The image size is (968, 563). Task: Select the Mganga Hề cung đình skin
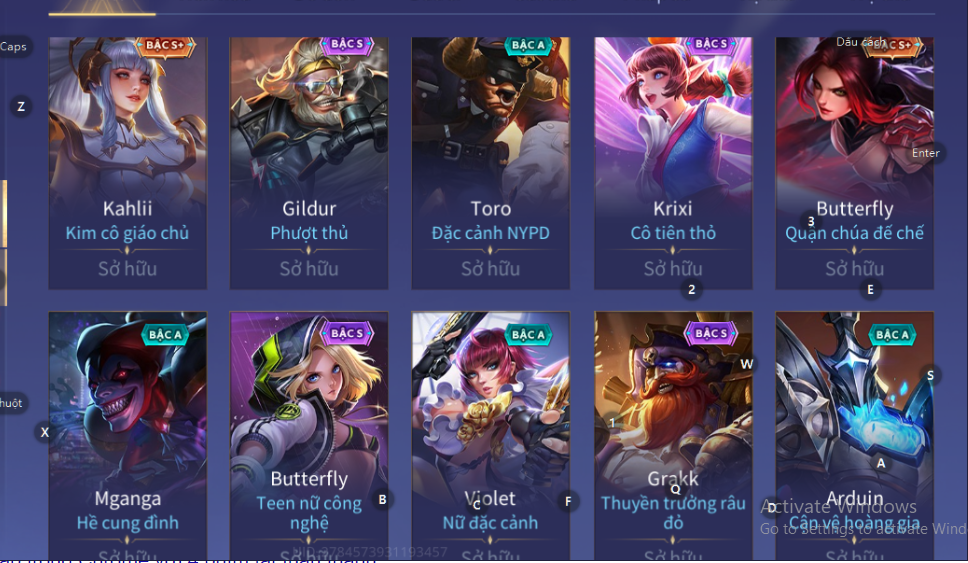128,435
